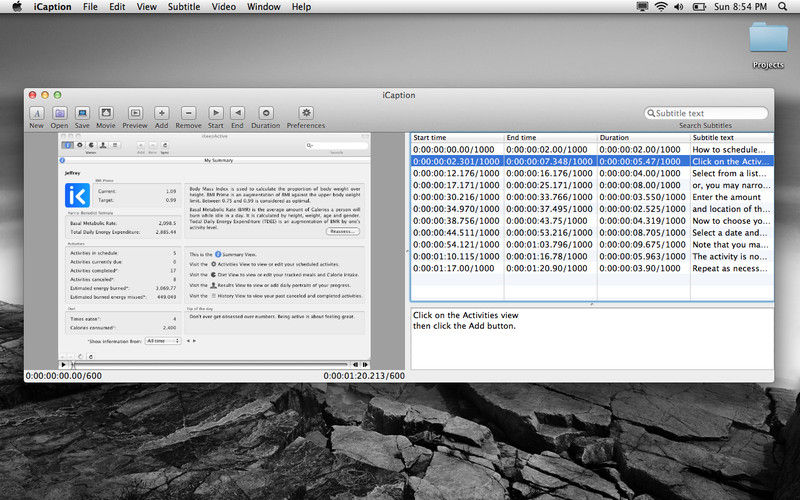Screen dimensions: 800x500
Task: Play the movie in the video pane
Action: (63, 364)
